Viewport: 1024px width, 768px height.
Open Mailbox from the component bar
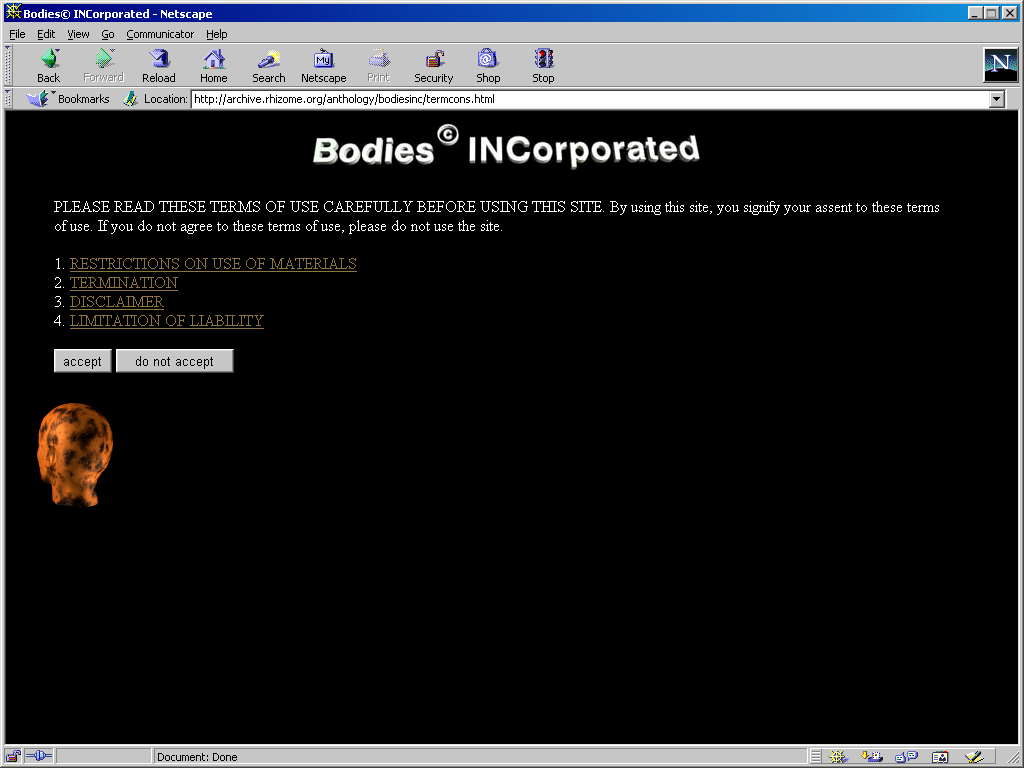coord(872,756)
